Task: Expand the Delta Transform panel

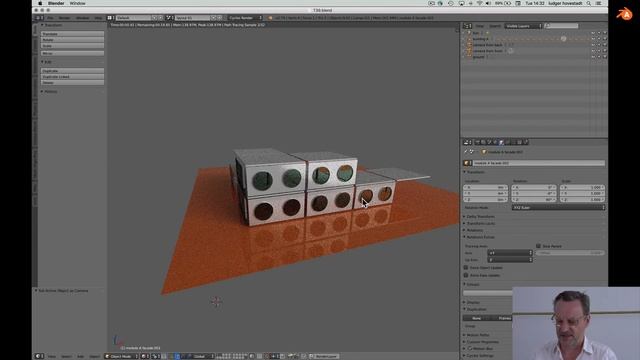Action: click(479, 217)
